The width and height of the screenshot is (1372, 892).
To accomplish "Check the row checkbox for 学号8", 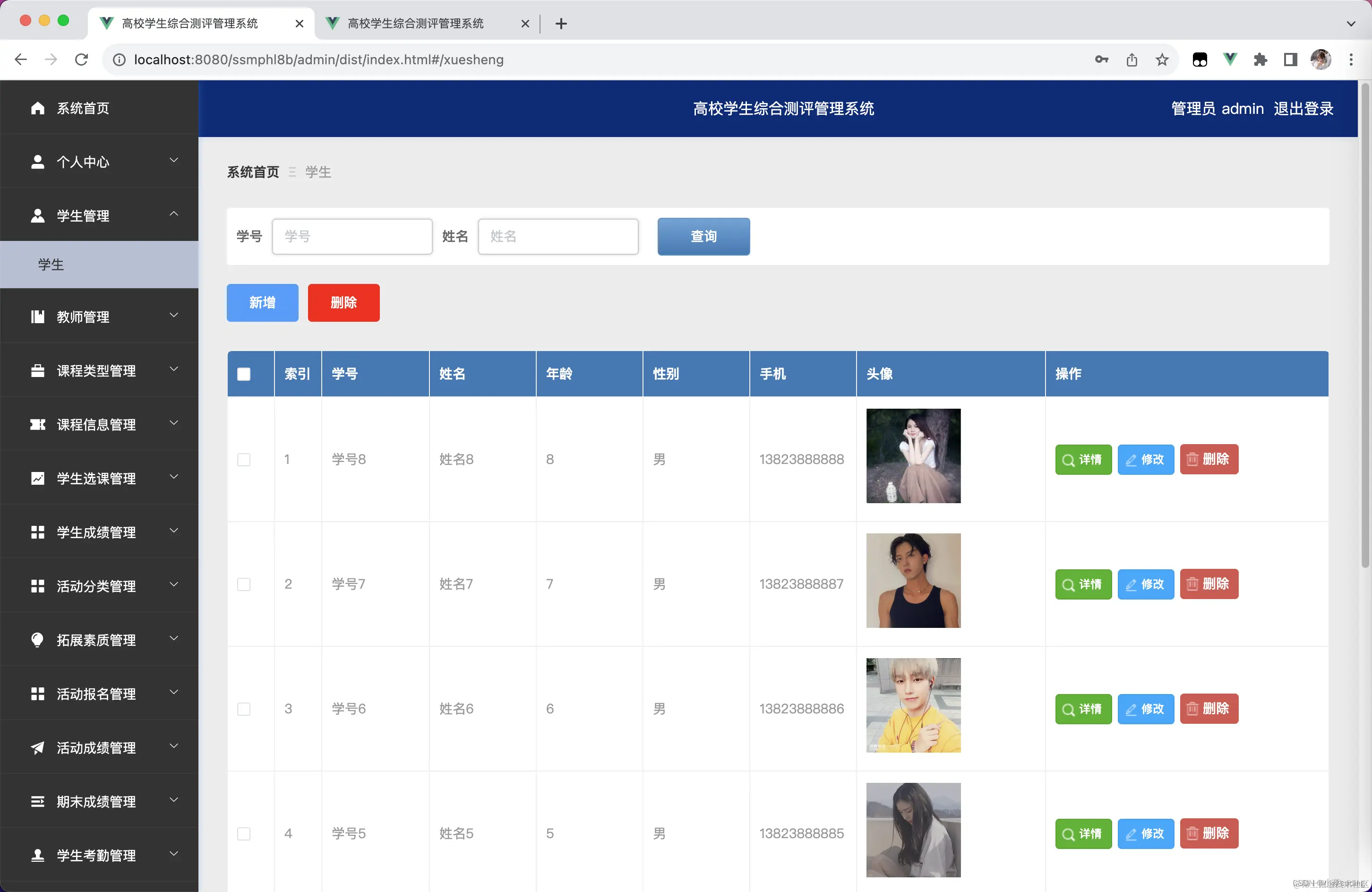I will (243, 460).
